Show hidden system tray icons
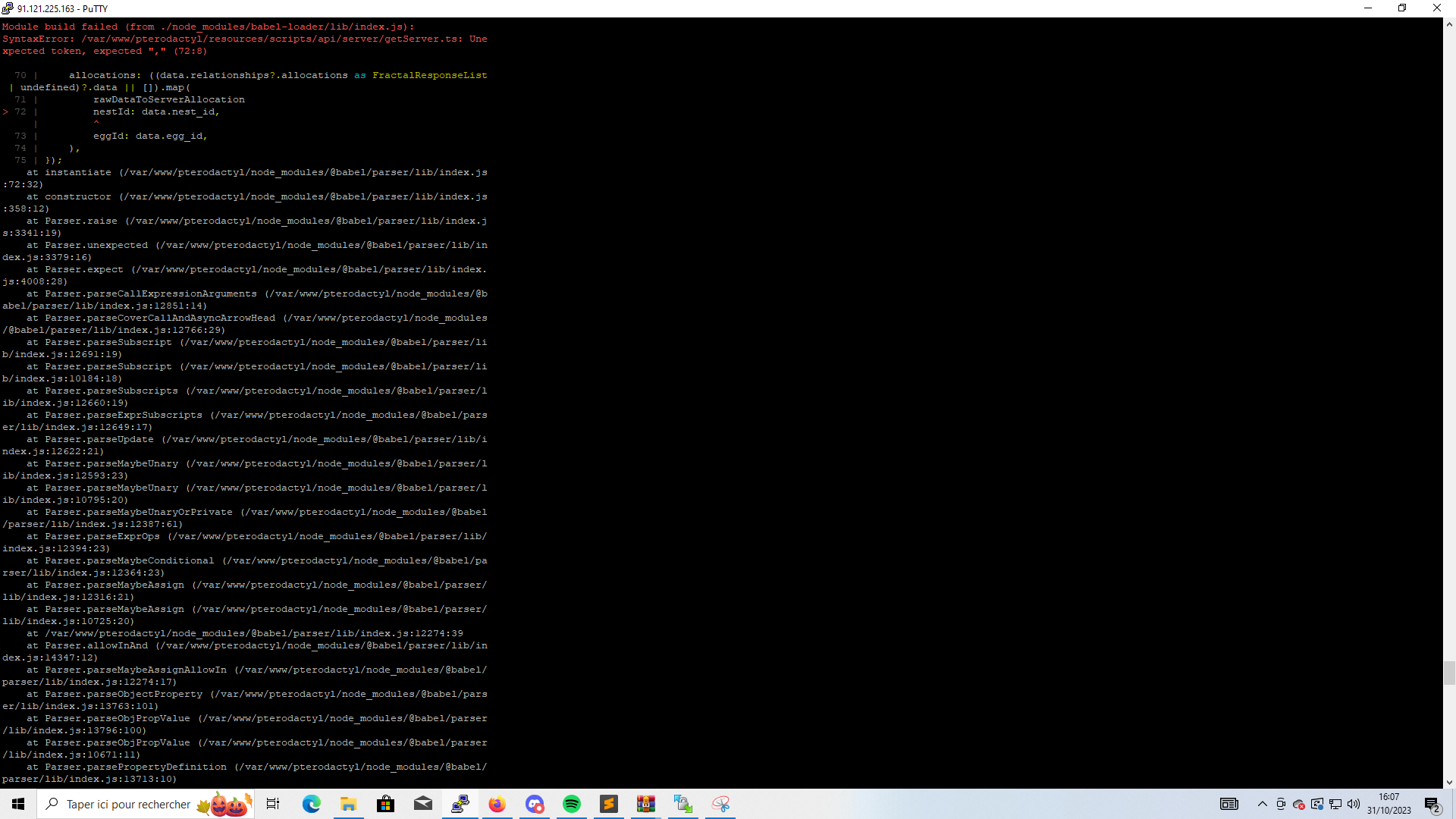 point(1263,804)
